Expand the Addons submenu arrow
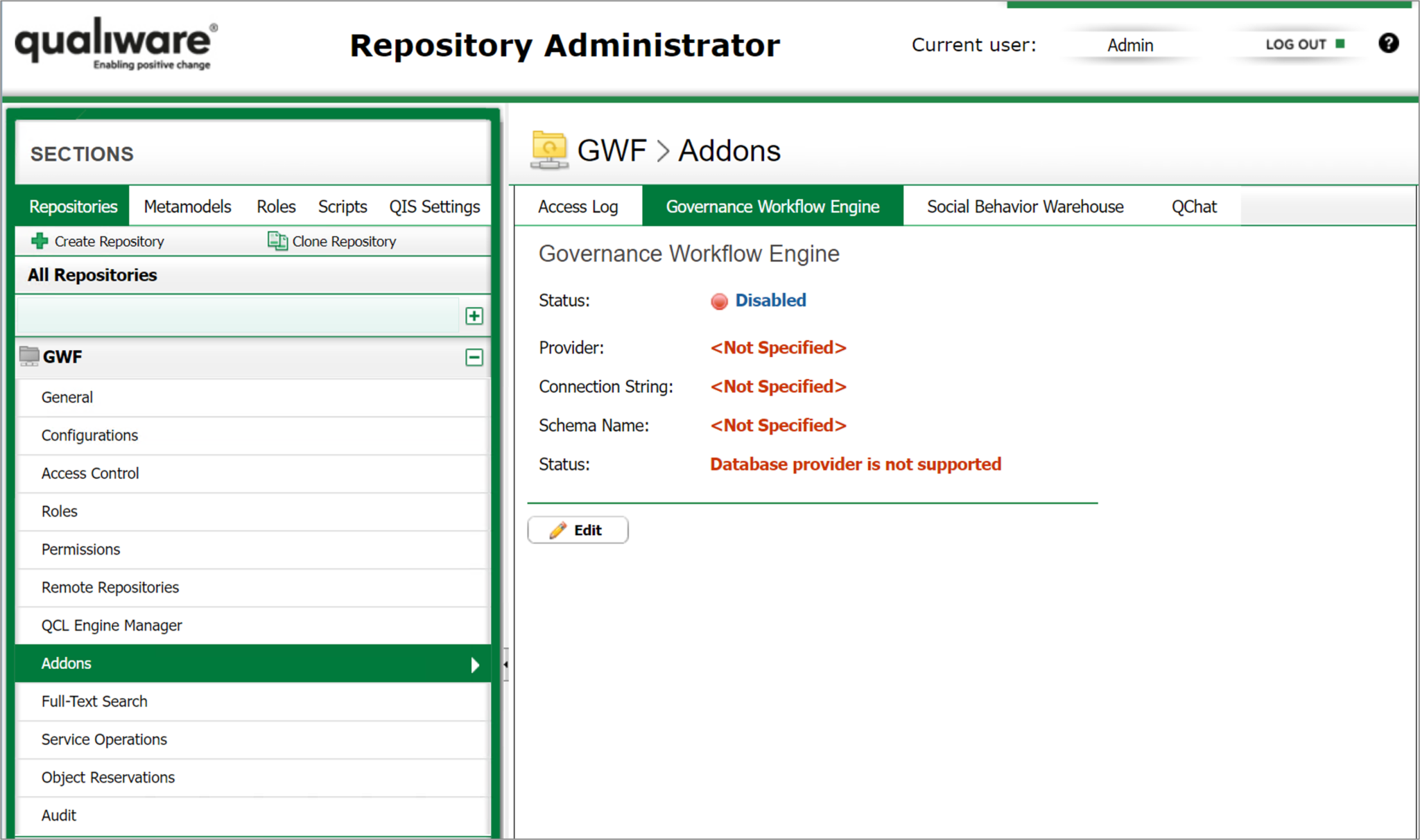Image resolution: width=1420 pixels, height=840 pixels. (x=476, y=665)
